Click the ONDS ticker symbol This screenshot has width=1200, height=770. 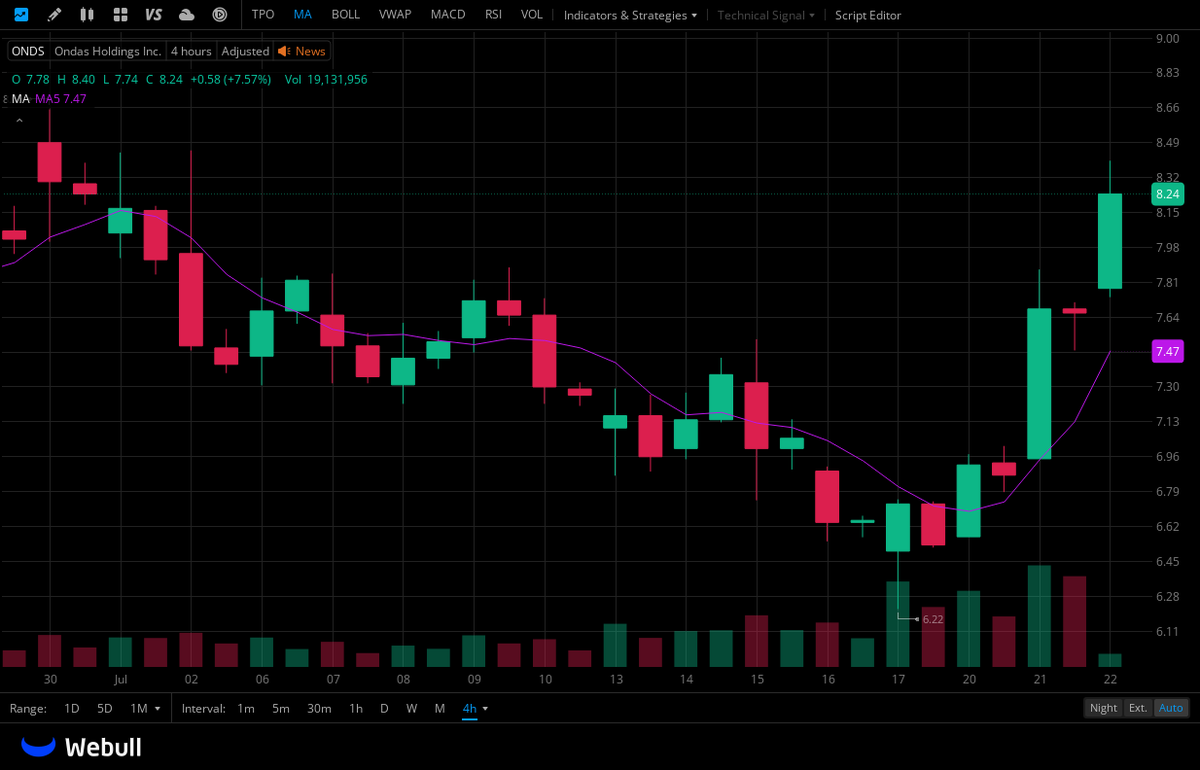[x=28, y=51]
